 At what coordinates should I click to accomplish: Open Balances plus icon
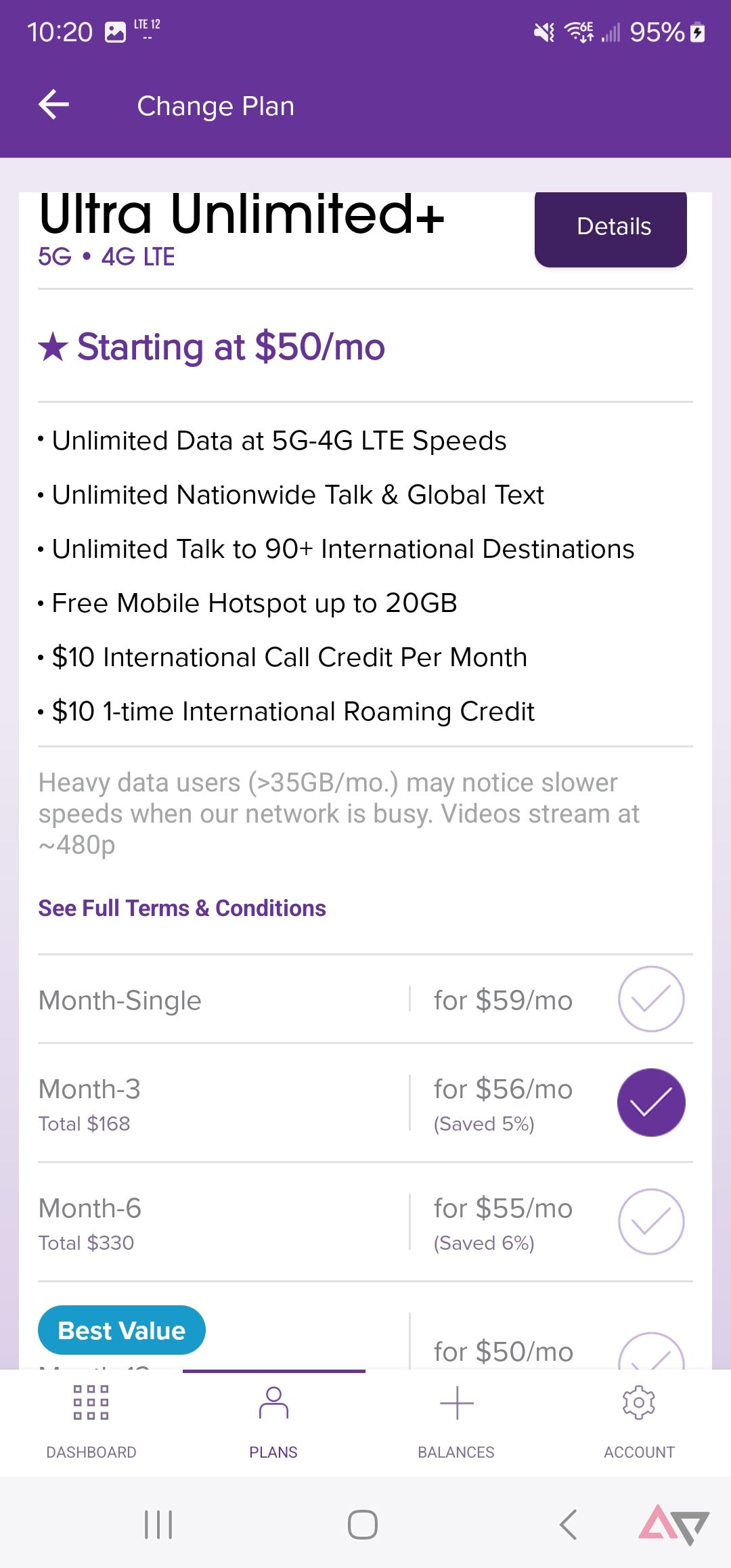[456, 1401]
